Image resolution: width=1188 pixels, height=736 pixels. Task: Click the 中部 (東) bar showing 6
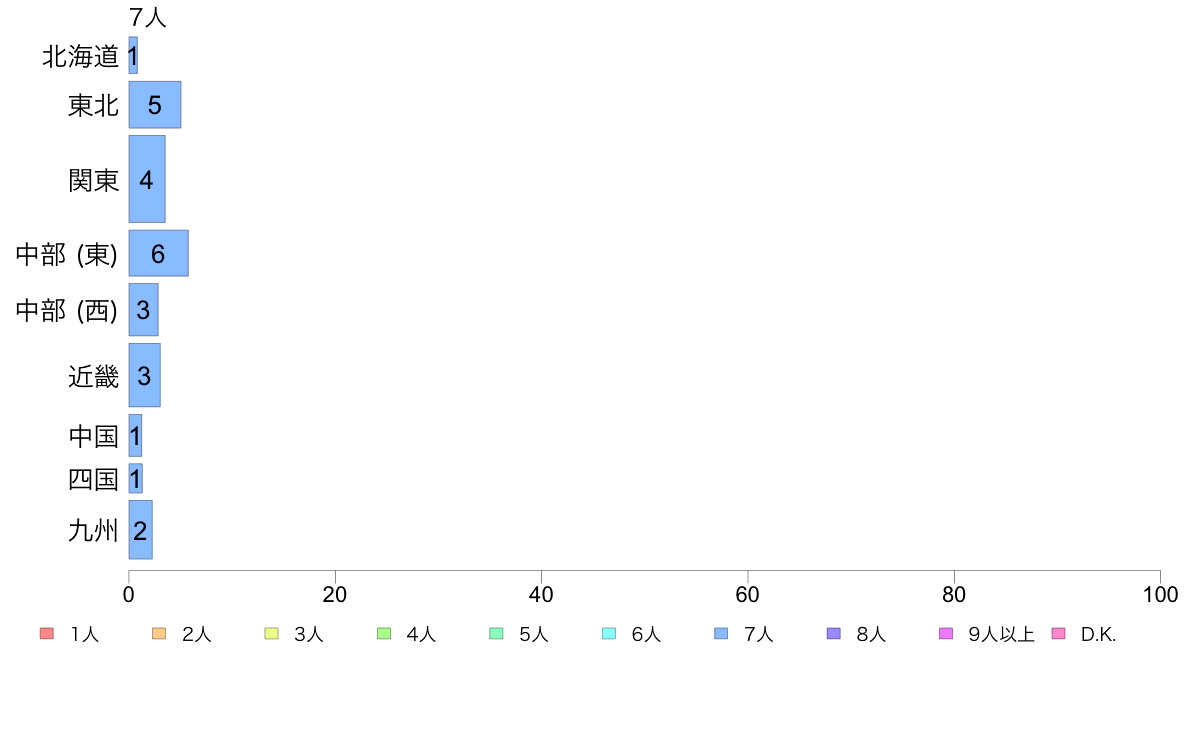point(158,253)
